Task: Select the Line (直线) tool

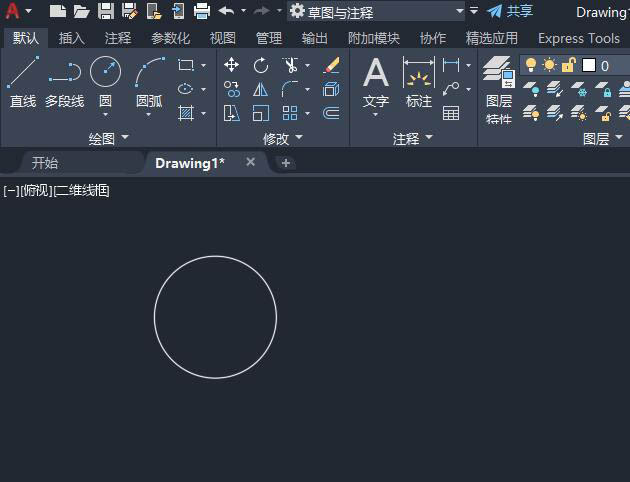Action: 23,82
